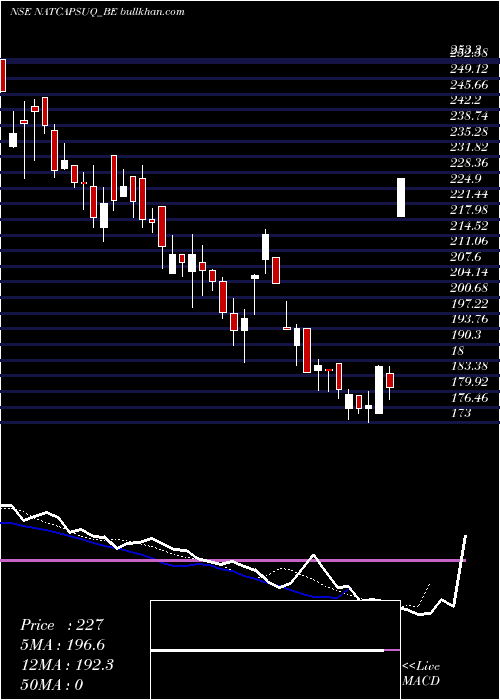Select the 238.74 price level label
This screenshot has width=500, height=700.
[469, 116]
